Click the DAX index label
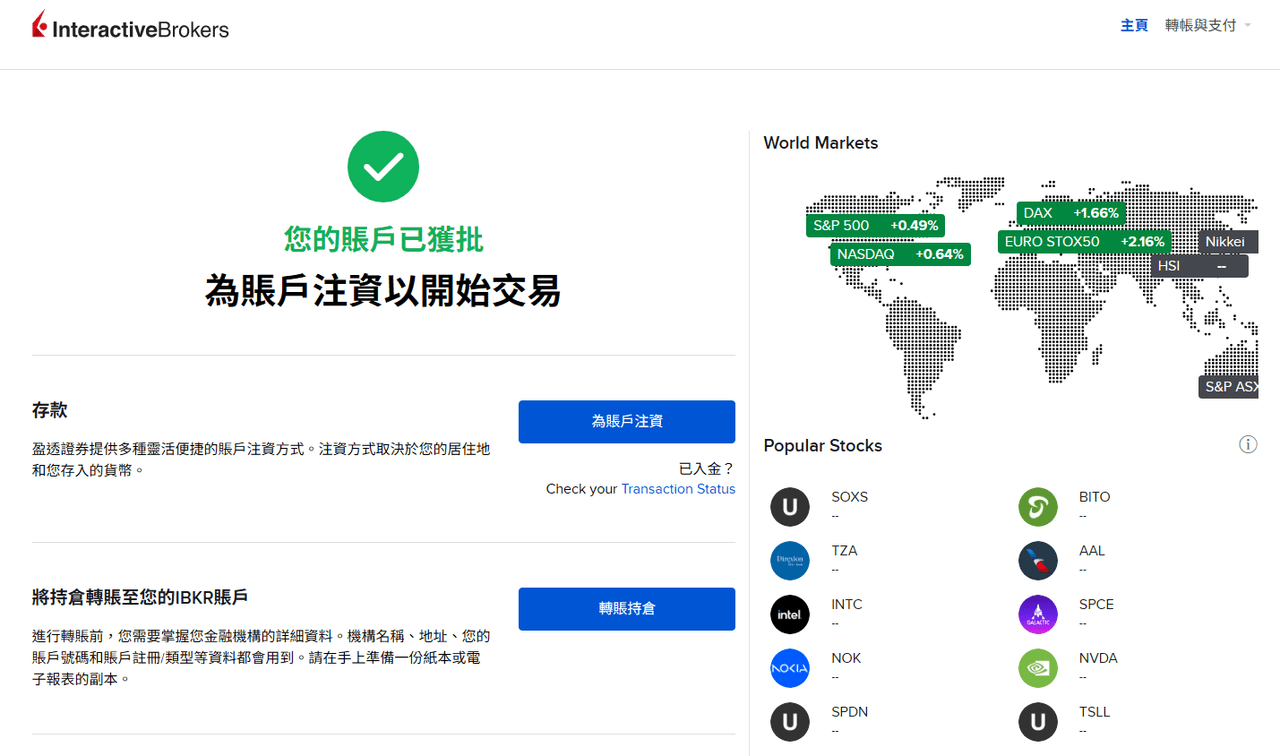This screenshot has width=1280, height=756. coord(1072,213)
